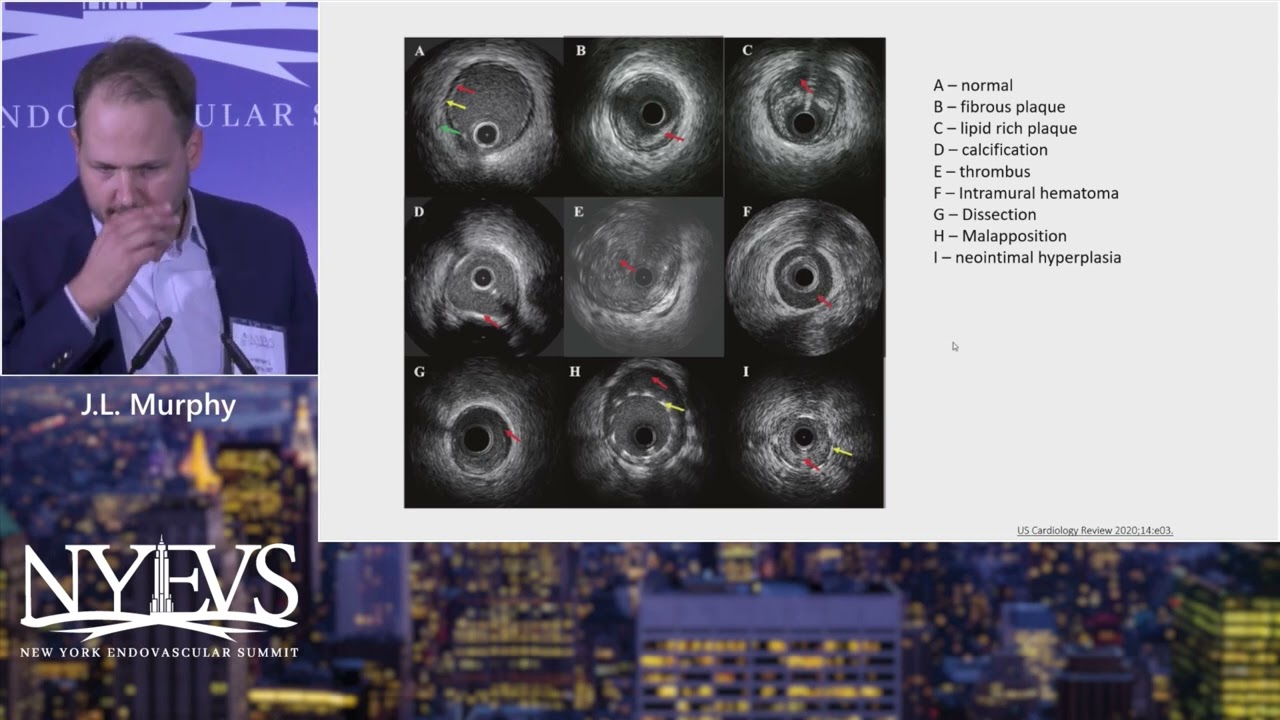Click 'New York Endovascular Summit' caption
The height and width of the screenshot is (720, 1280).
pos(159,652)
